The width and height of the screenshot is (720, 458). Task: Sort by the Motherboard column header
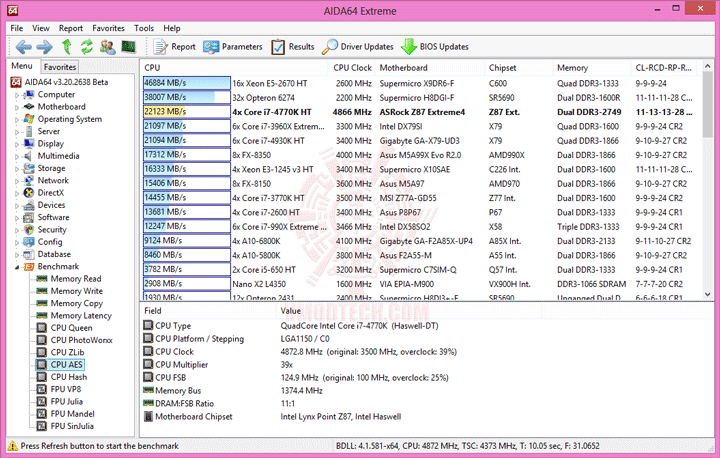click(x=430, y=68)
